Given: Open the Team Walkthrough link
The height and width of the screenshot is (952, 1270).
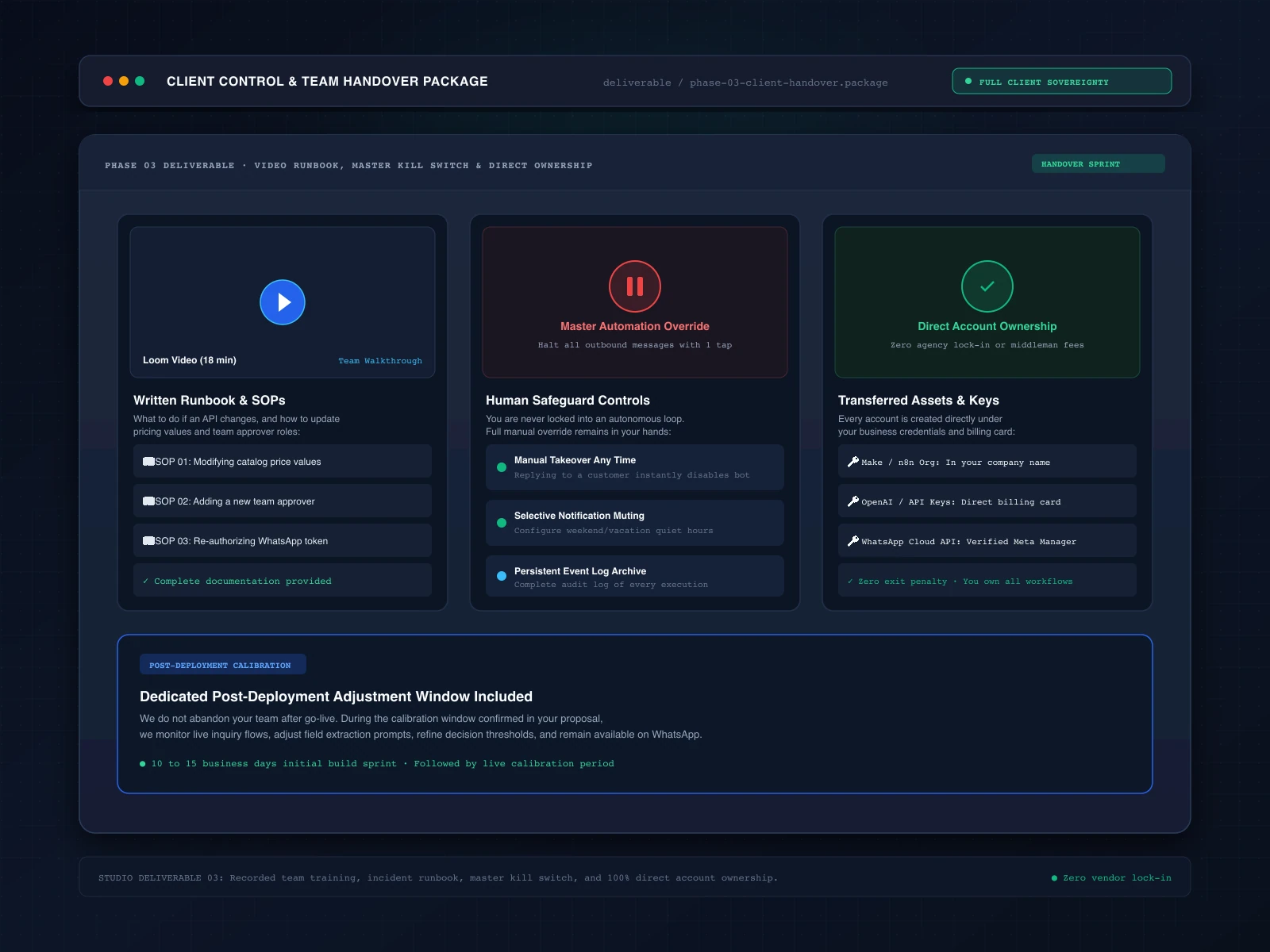Looking at the screenshot, I should tap(380, 361).
